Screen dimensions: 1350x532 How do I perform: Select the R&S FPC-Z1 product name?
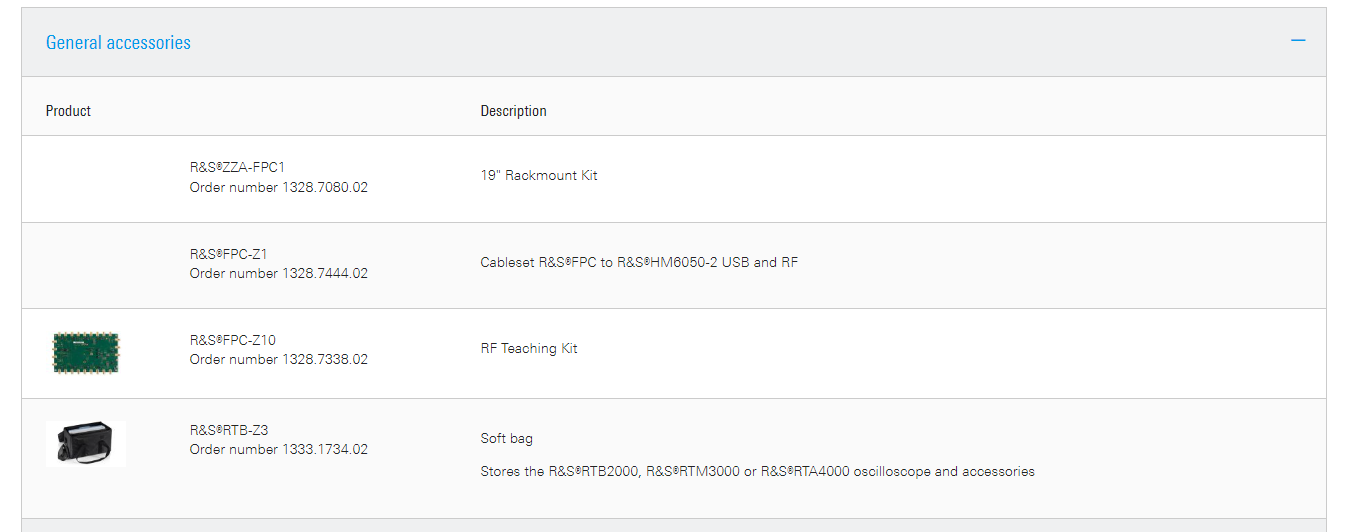(x=229, y=254)
